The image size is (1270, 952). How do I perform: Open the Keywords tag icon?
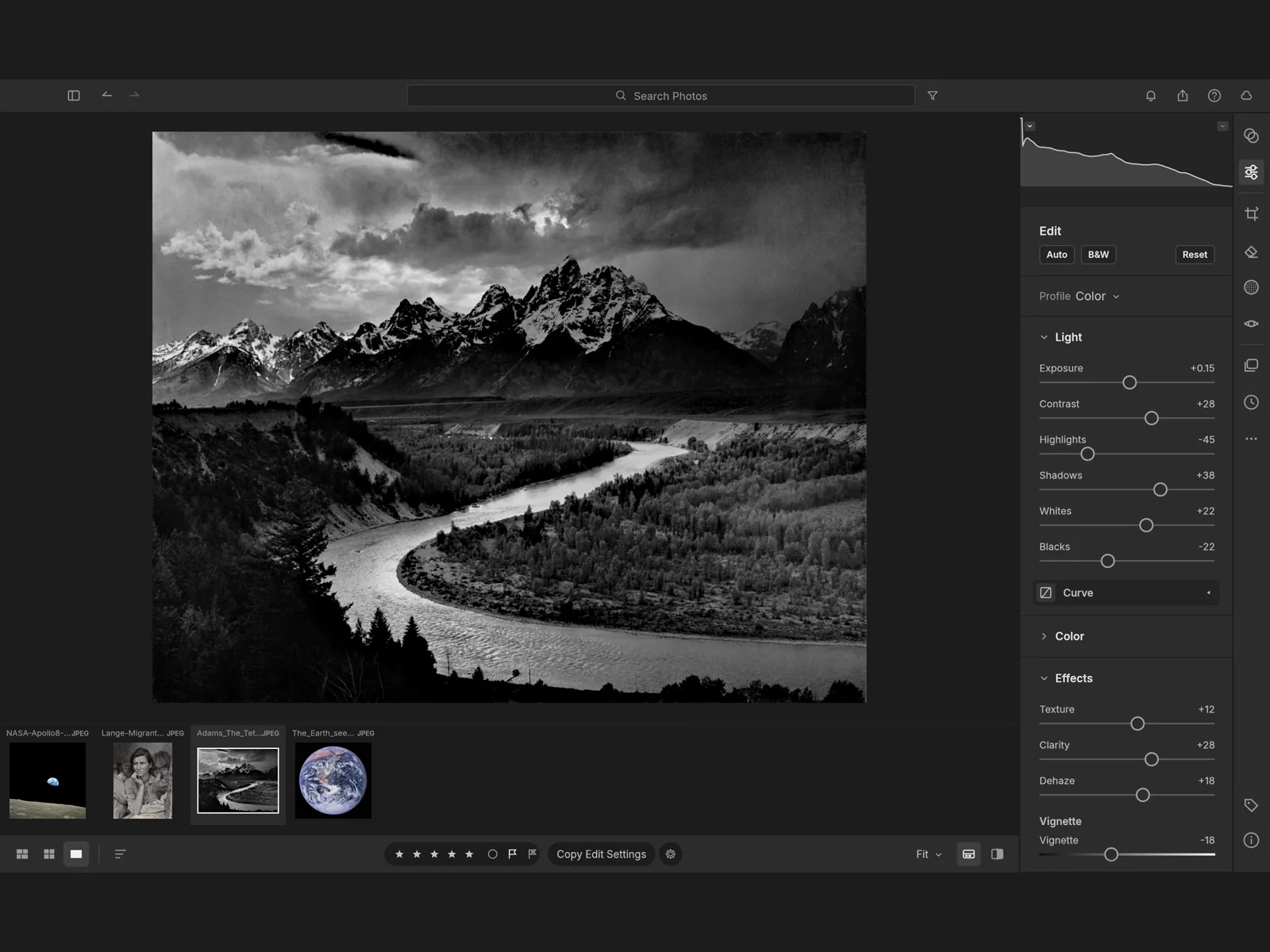(1251, 805)
